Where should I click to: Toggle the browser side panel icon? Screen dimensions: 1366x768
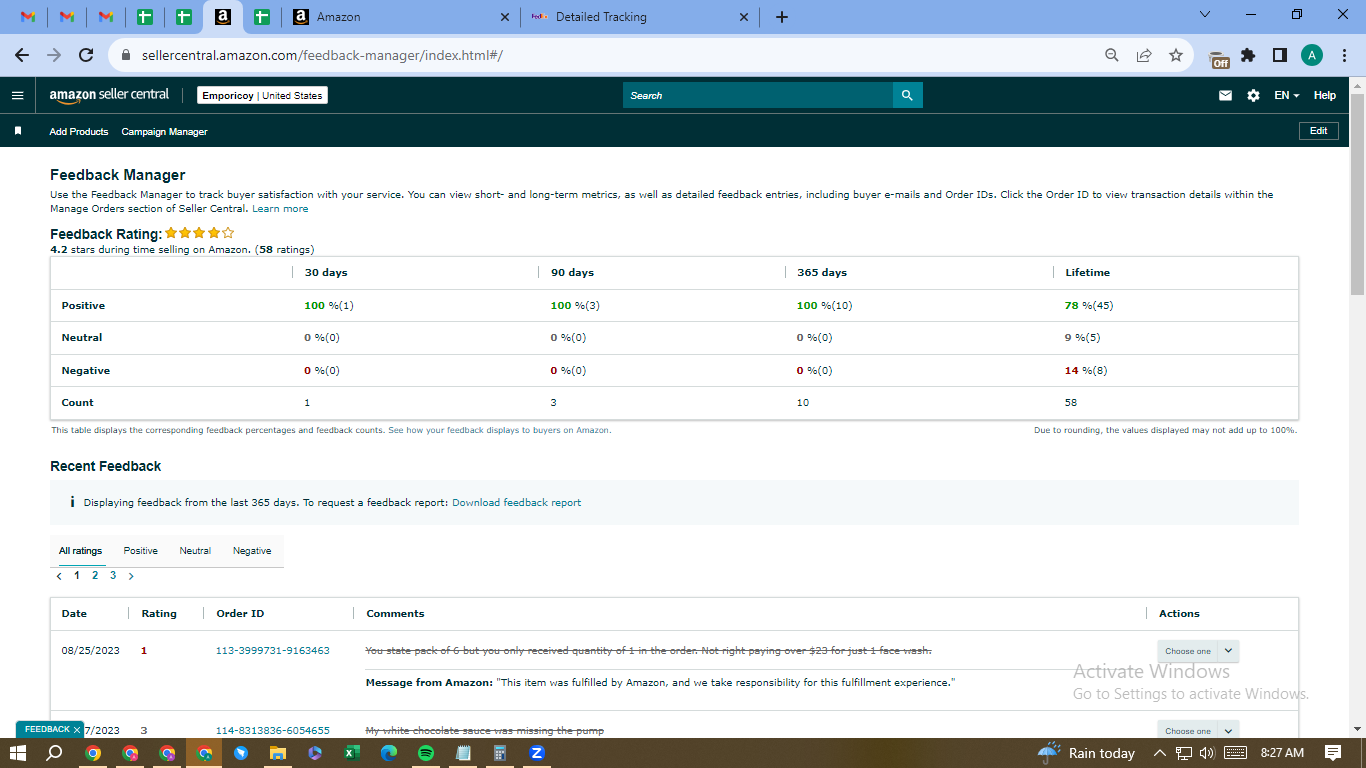coord(1279,55)
